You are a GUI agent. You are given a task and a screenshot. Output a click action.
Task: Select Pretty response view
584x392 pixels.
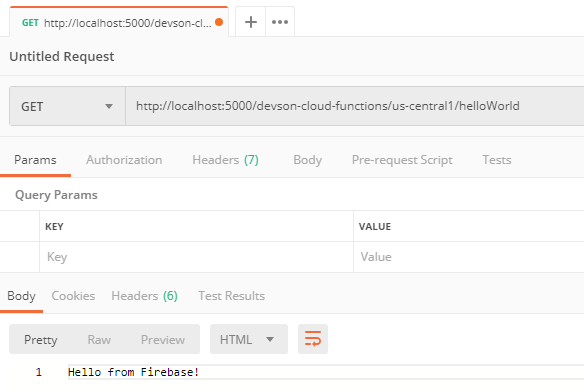coord(41,340)
